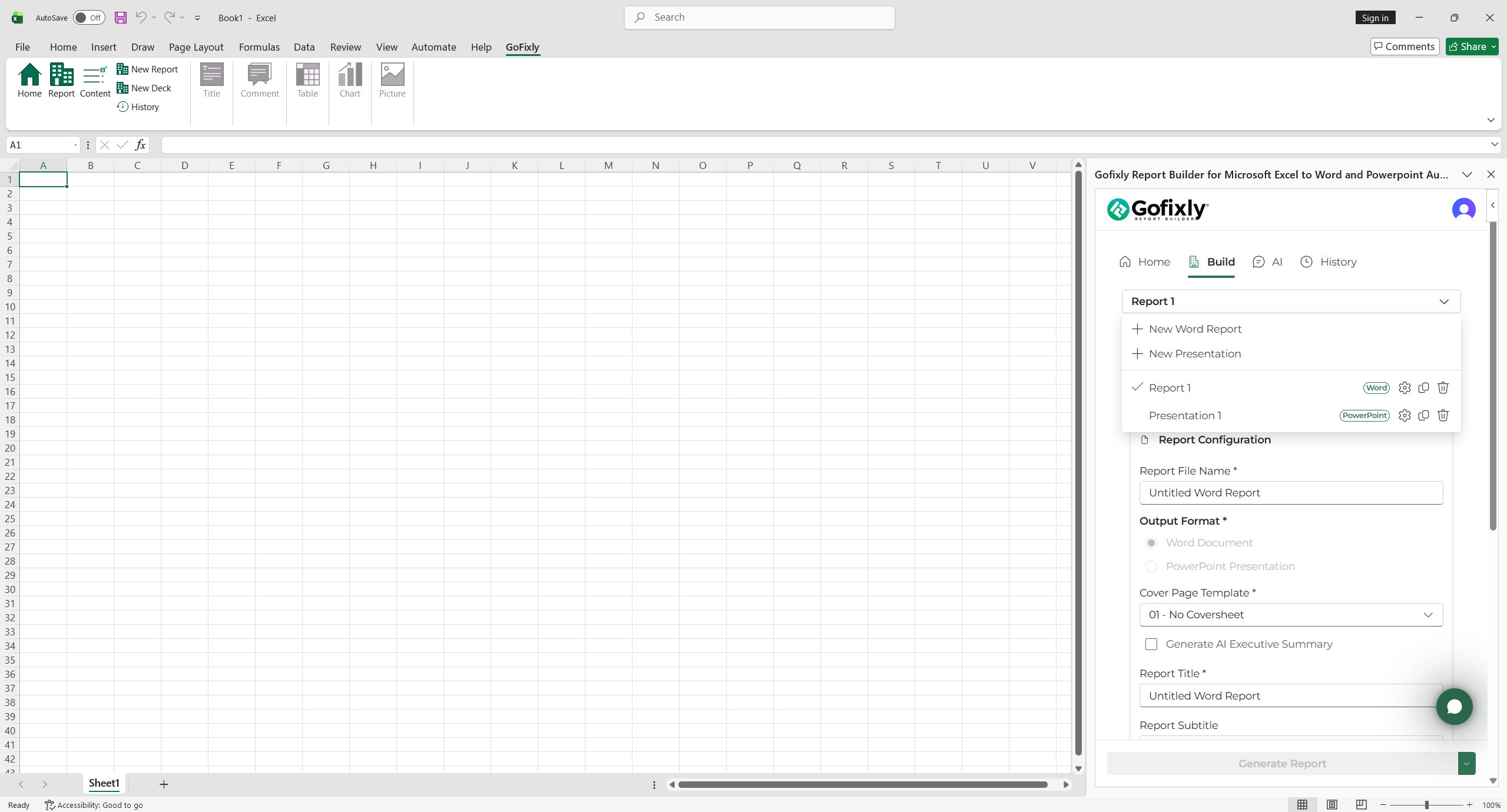This screenshot has width=1507, height=812.
Task: Click the Report File Name field
Action: 1291,493
